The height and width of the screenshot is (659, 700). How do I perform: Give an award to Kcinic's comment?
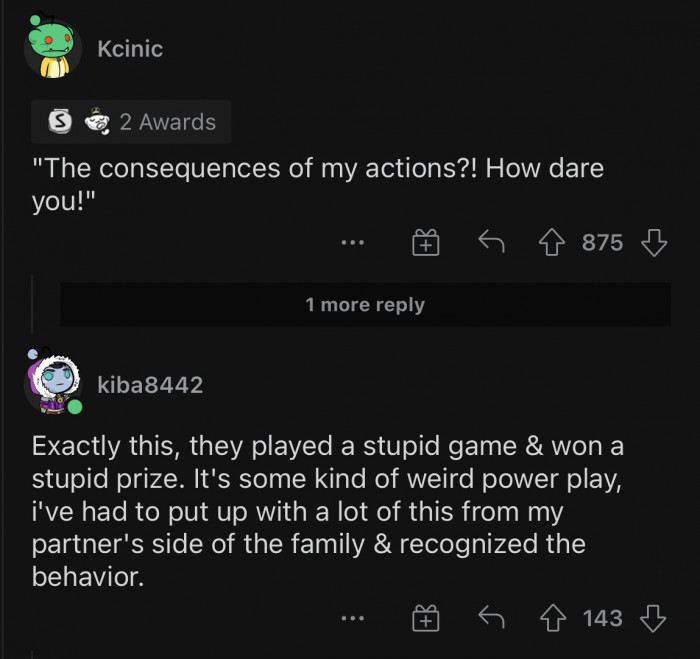pos(426,243)
